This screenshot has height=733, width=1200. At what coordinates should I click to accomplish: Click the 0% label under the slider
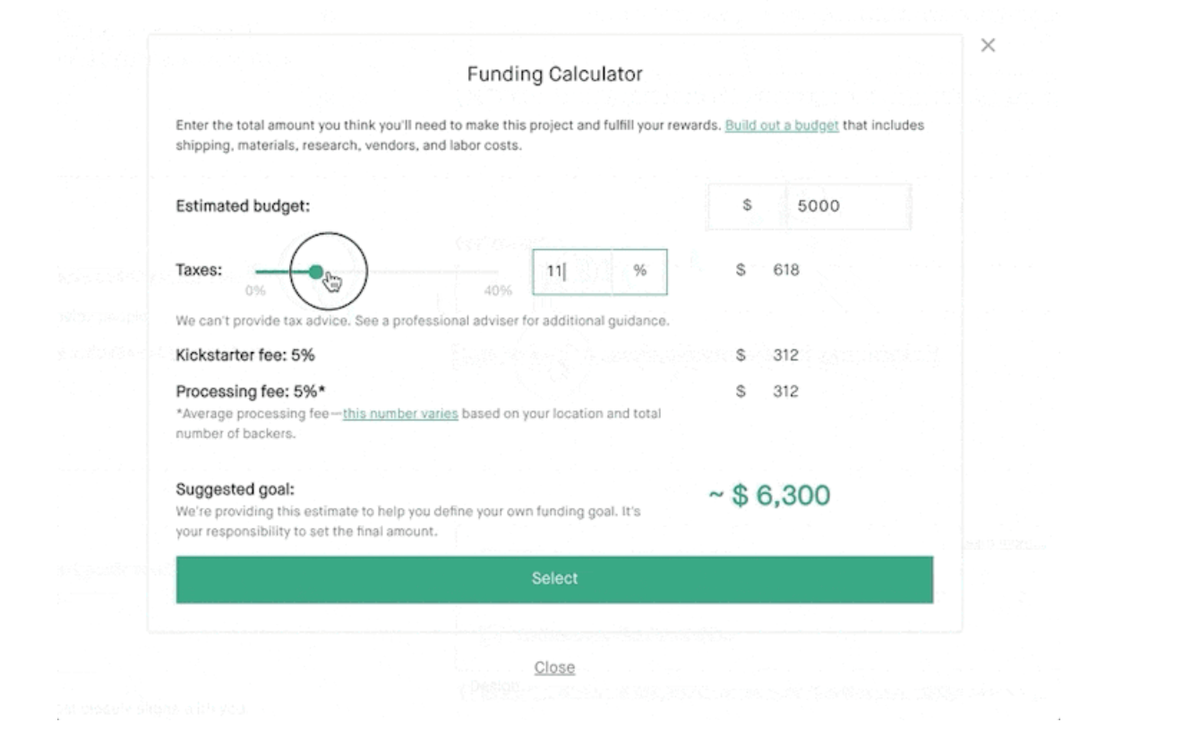(255, 290)
